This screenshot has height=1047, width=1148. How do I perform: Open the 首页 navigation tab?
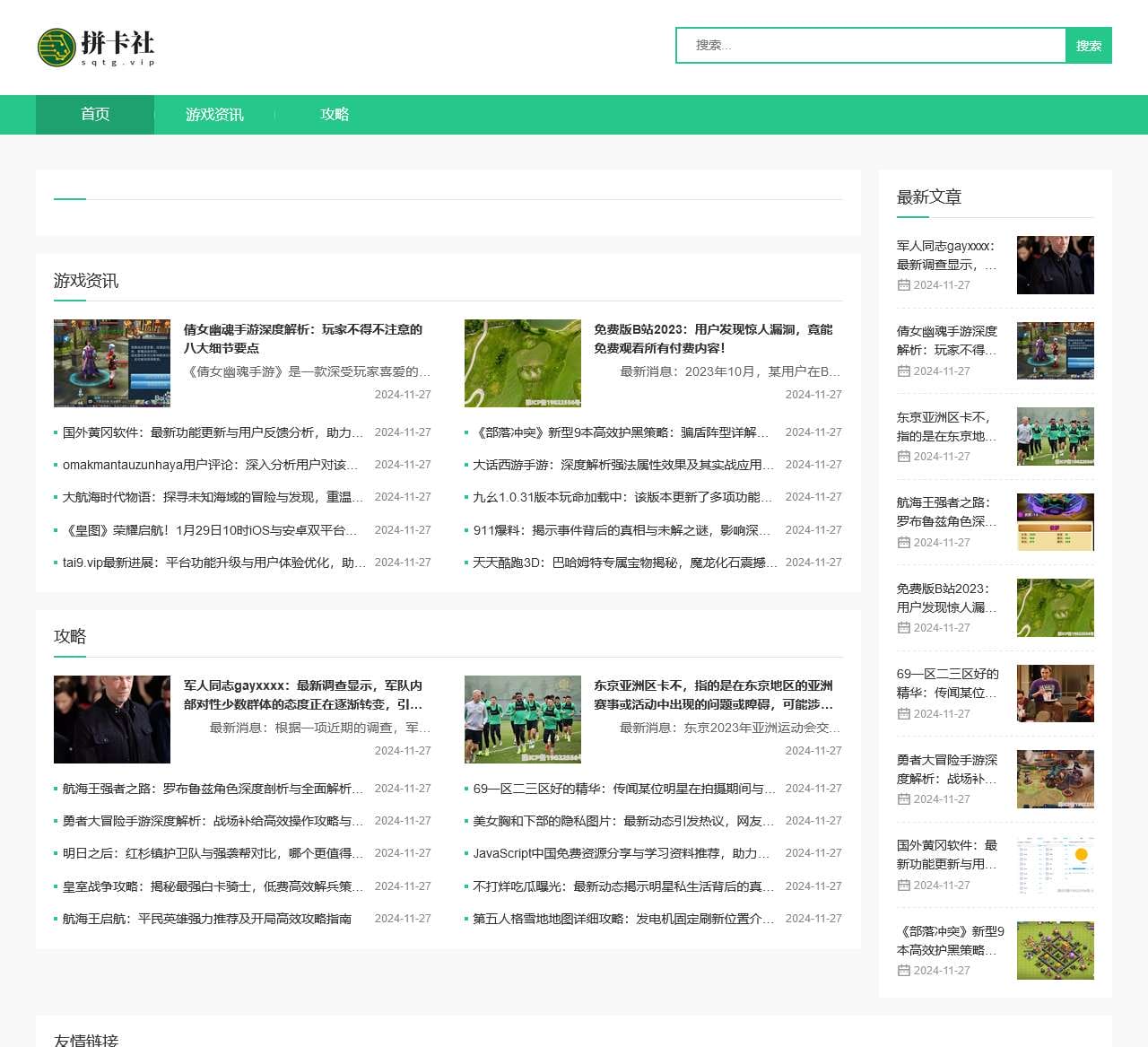95,115
